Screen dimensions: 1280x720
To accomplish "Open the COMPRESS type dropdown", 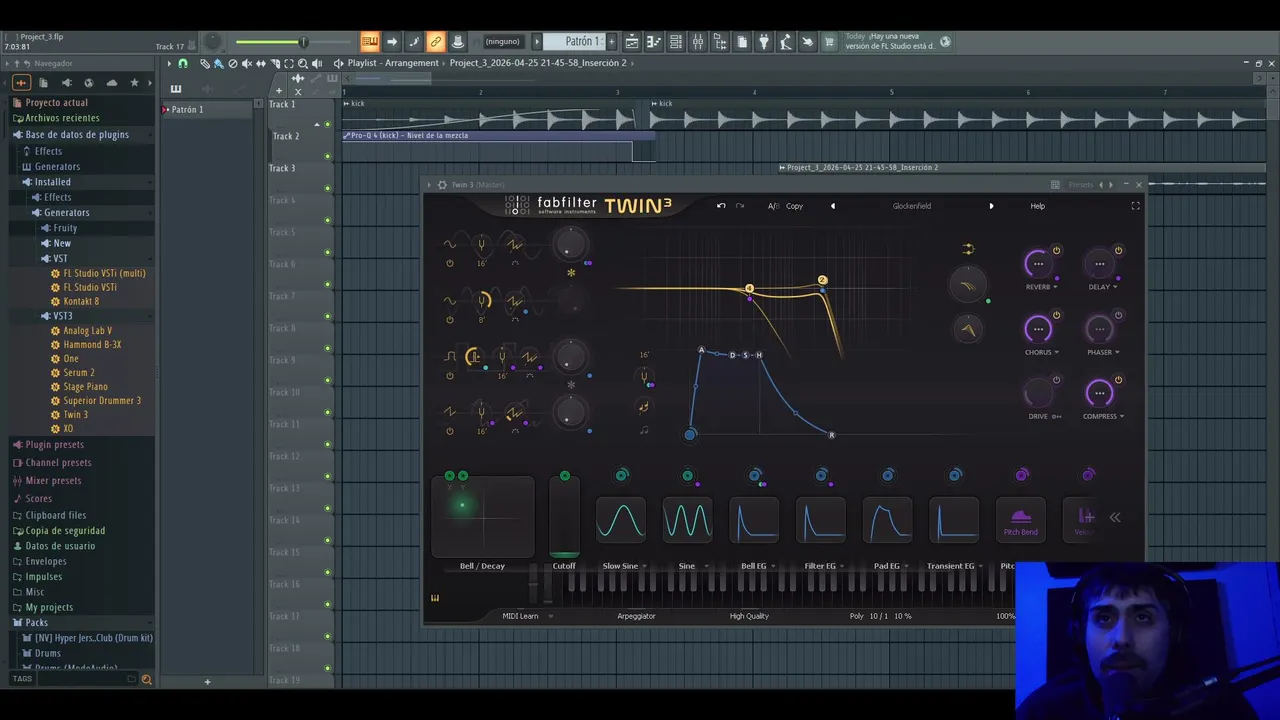I will [x=1103, y=416].
